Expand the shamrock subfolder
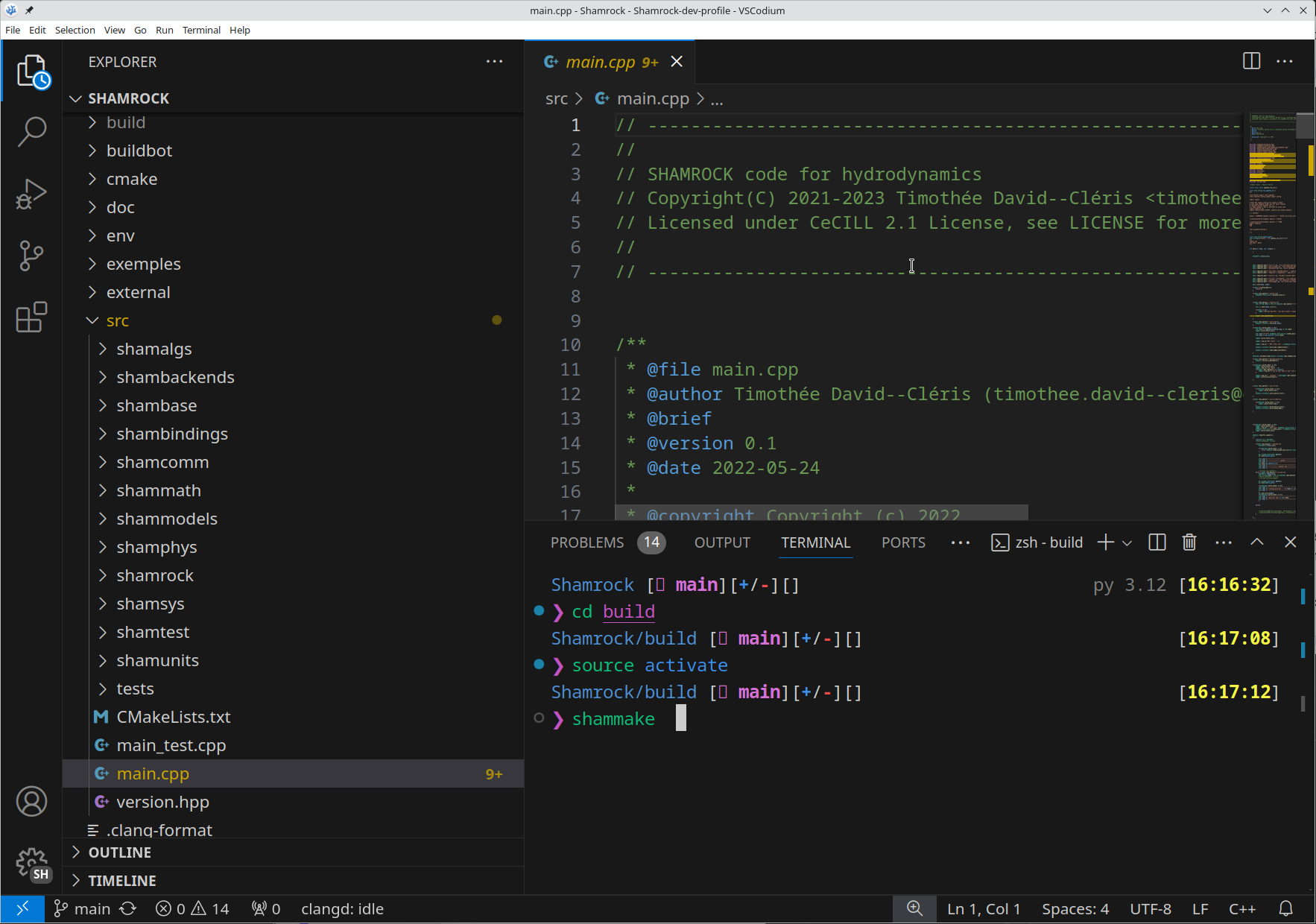Screen dimensions: 1316x924 pos(293,575)
